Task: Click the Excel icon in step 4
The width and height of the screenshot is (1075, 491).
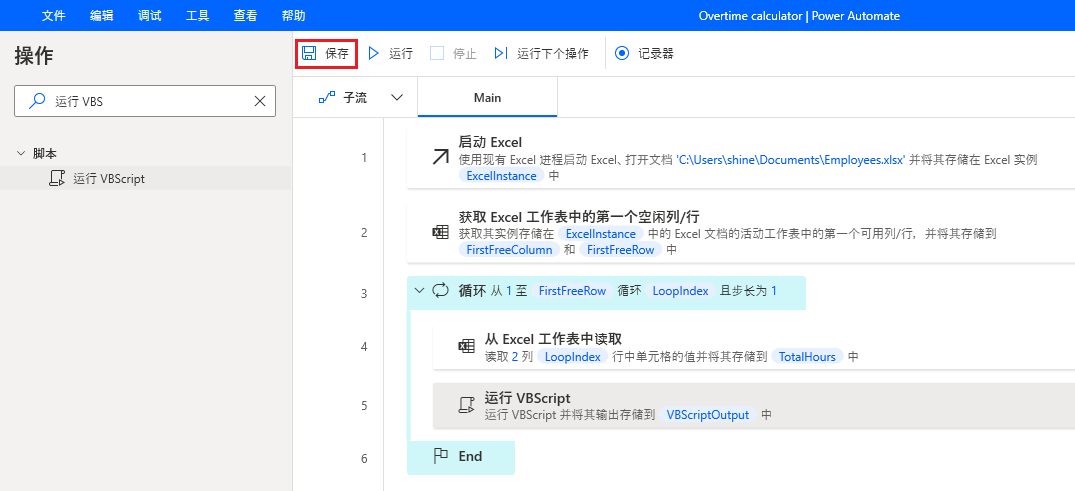Action: coord(466,346)
